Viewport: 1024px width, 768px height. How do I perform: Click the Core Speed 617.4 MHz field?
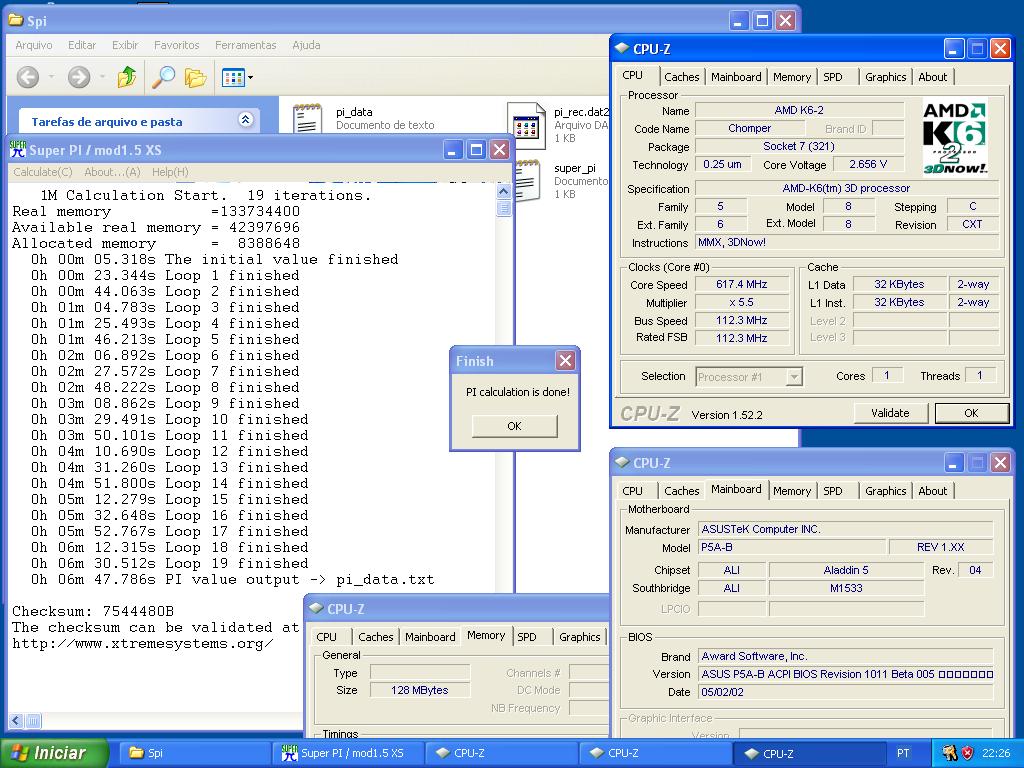point(741,284)
